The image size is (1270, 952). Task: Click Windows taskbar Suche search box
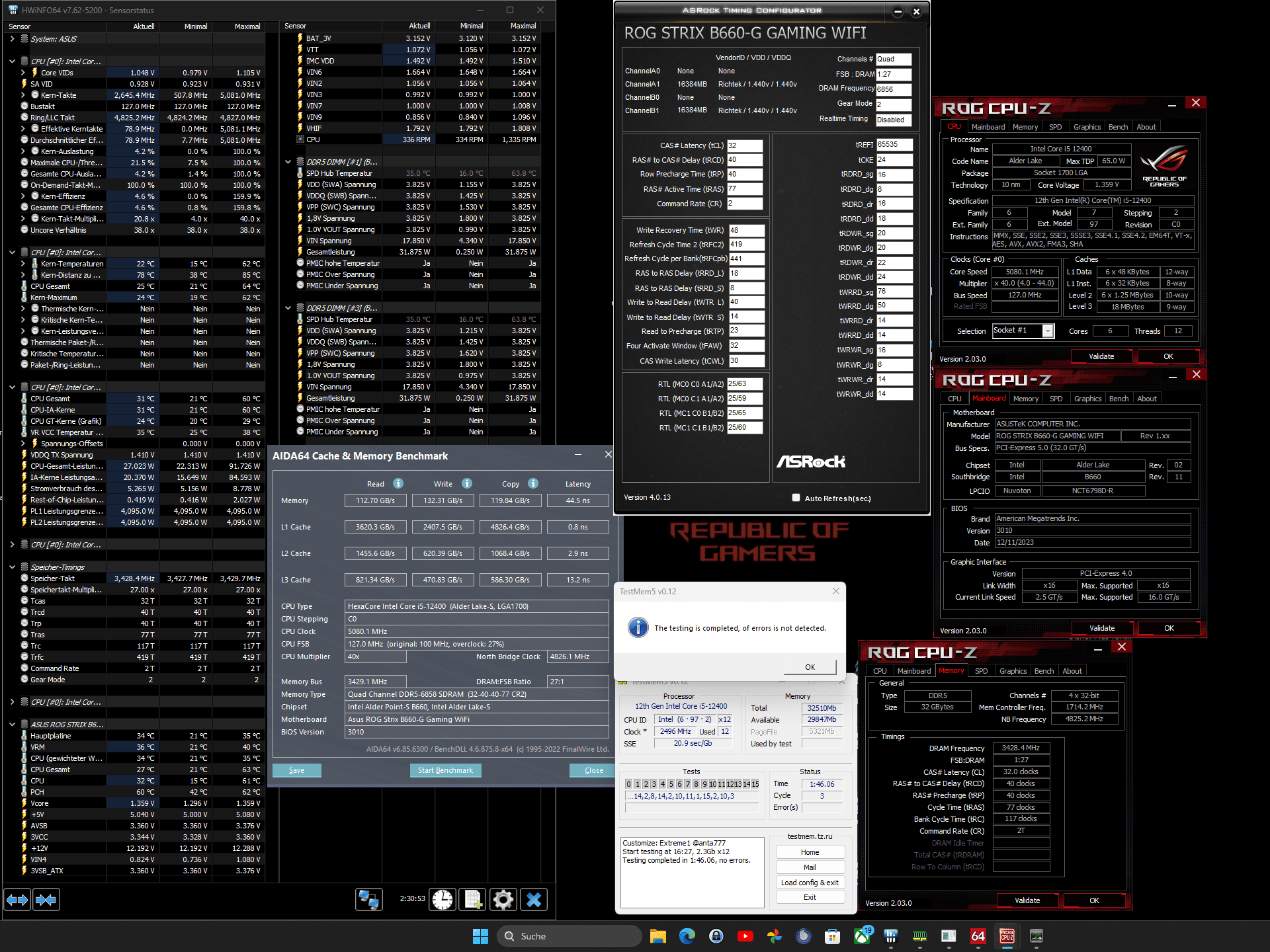point(570,936)
